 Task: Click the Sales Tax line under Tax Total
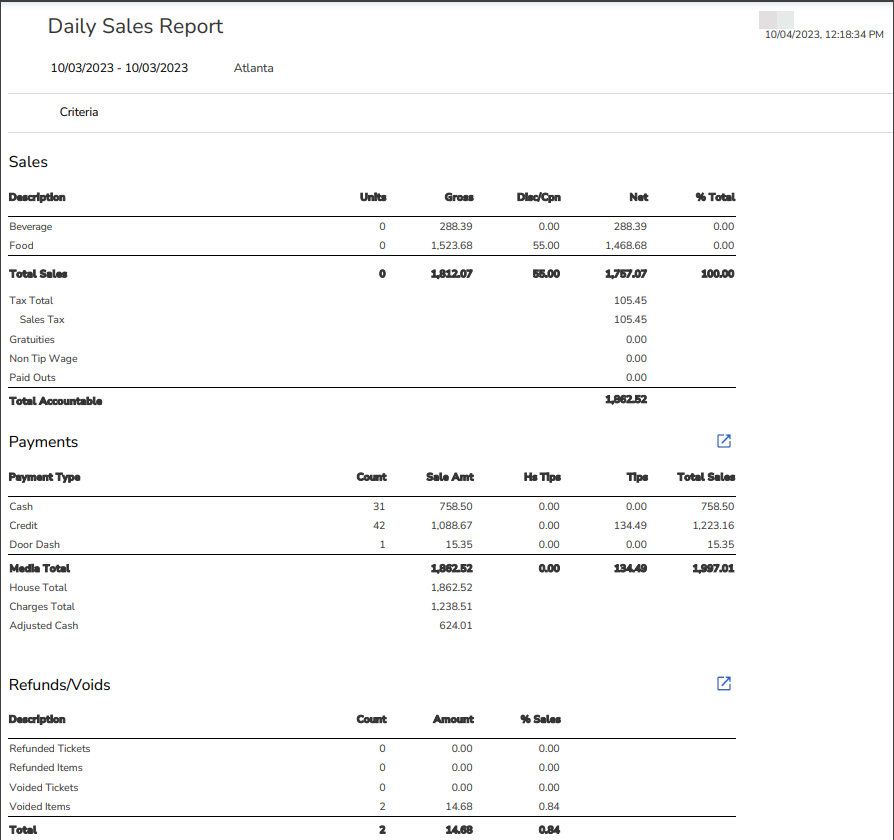[42, 320]
